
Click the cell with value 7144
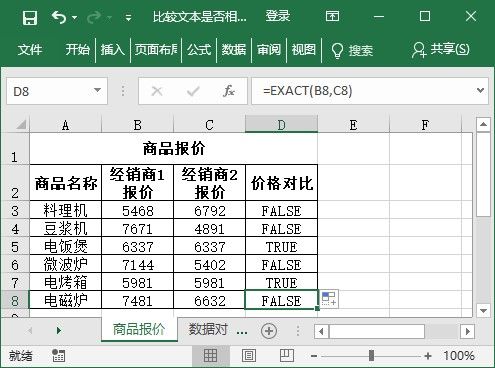coord(138,264)
